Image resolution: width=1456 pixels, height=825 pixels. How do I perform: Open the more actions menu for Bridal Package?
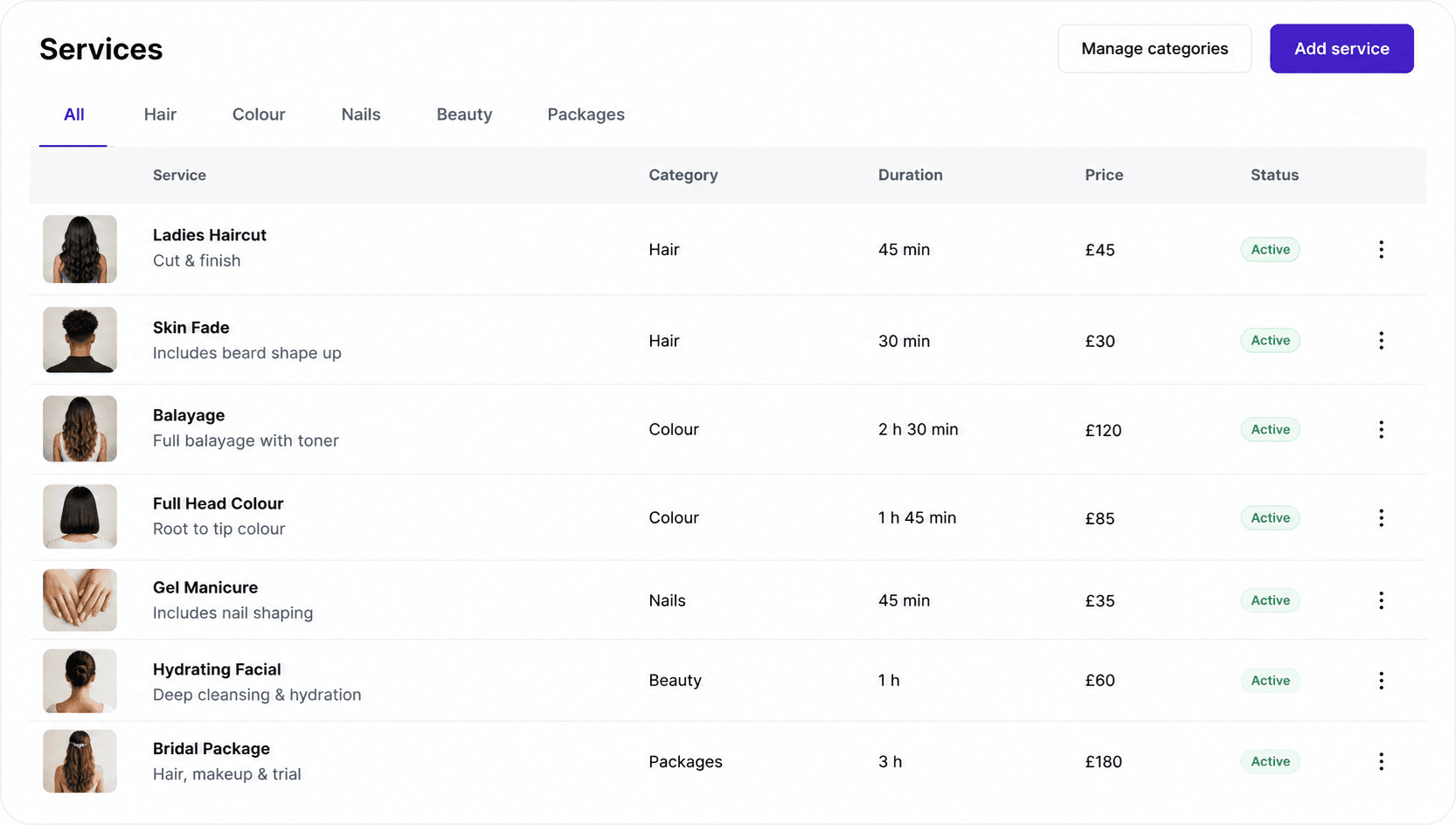point(1381,762)
